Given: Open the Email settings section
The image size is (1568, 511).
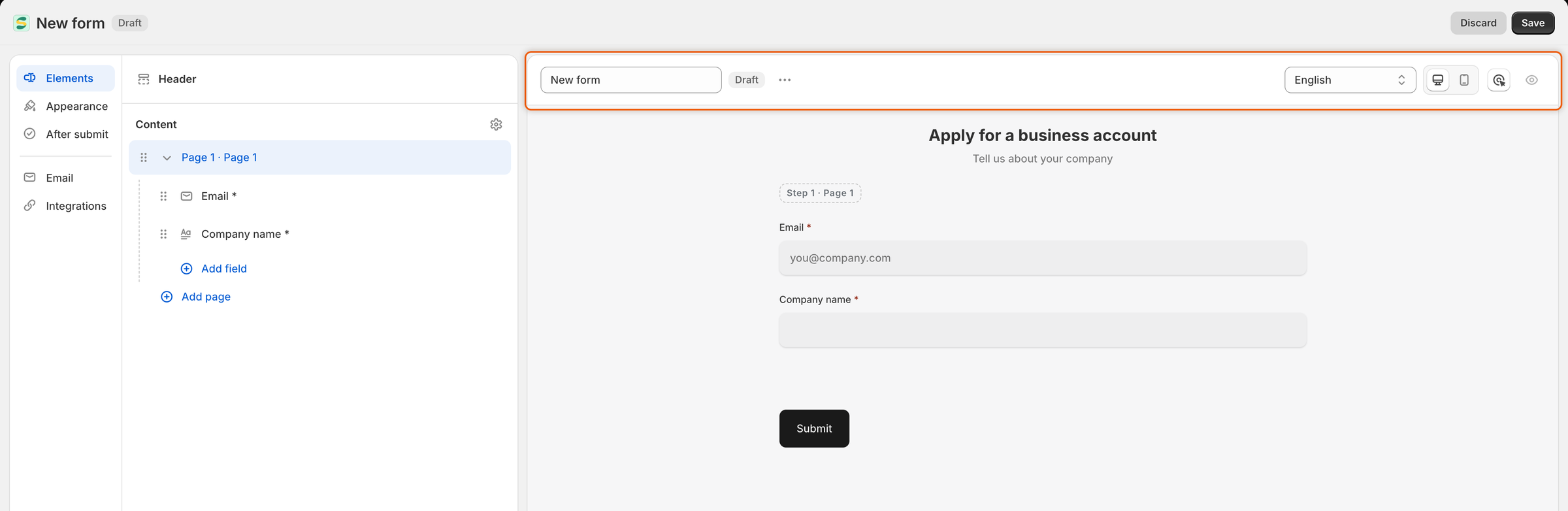Looking at the screenshot, I should [x=65, y=178].
